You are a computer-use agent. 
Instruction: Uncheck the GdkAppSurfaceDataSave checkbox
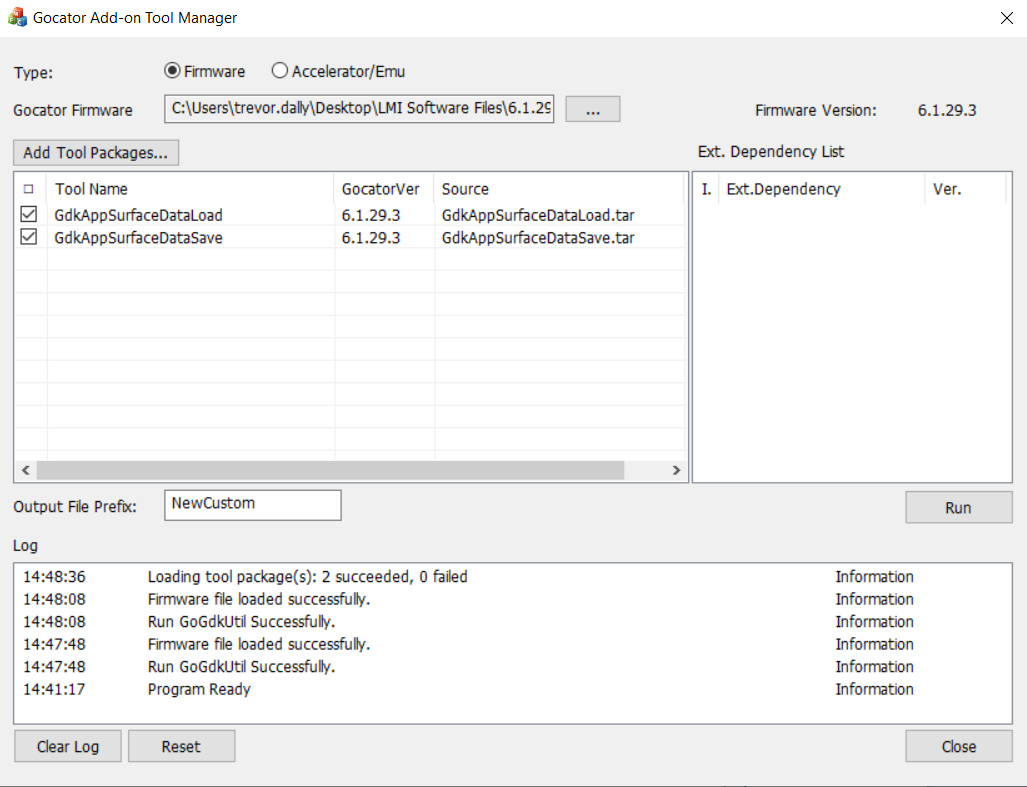point(29,236)
